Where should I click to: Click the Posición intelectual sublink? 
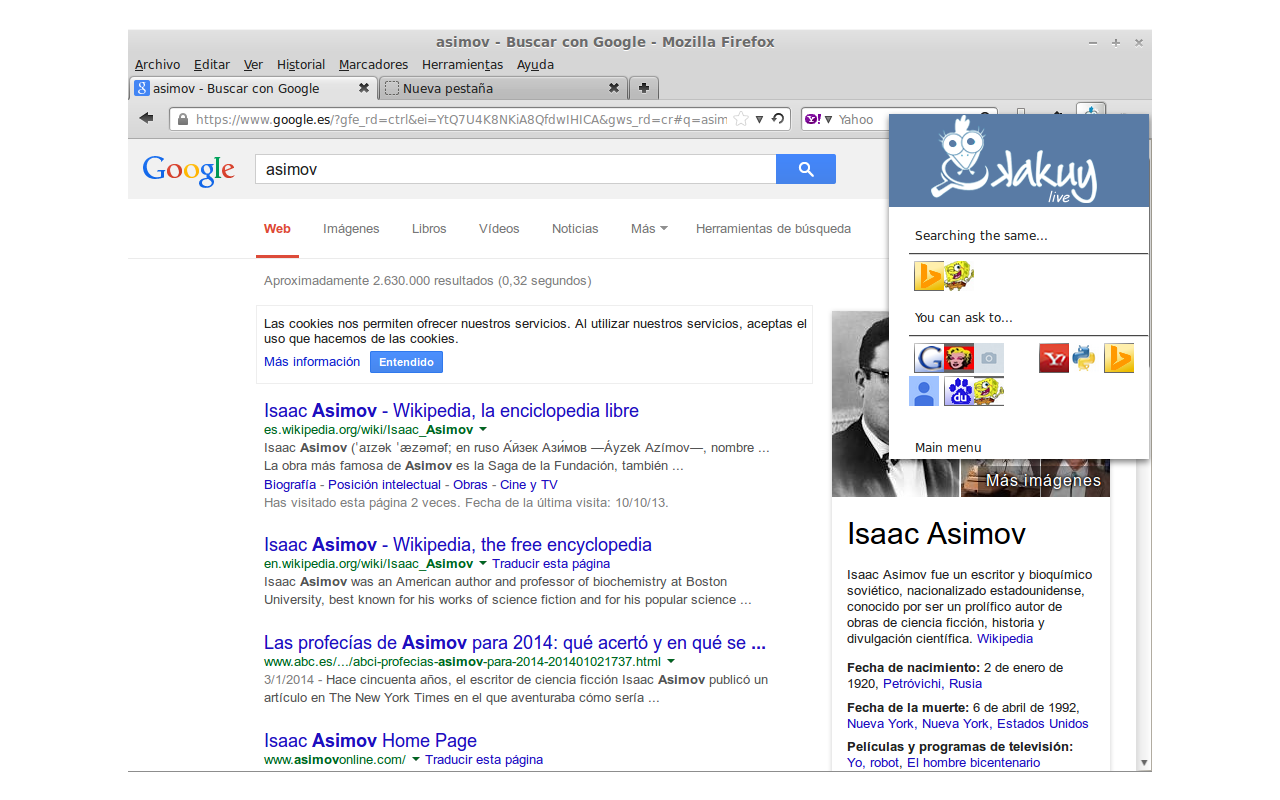point(385,485)
